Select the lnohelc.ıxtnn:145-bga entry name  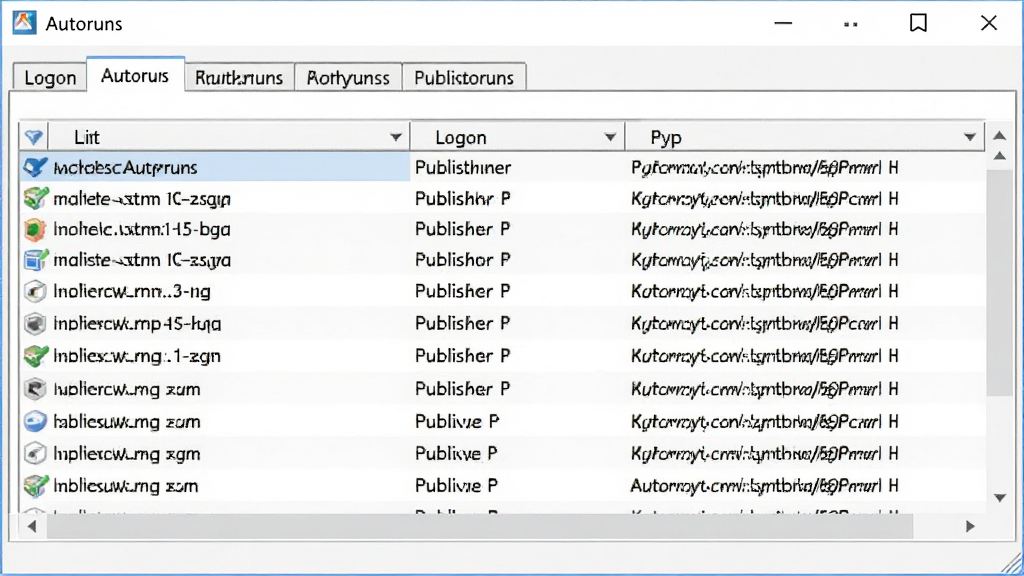[x=142, y=229]
